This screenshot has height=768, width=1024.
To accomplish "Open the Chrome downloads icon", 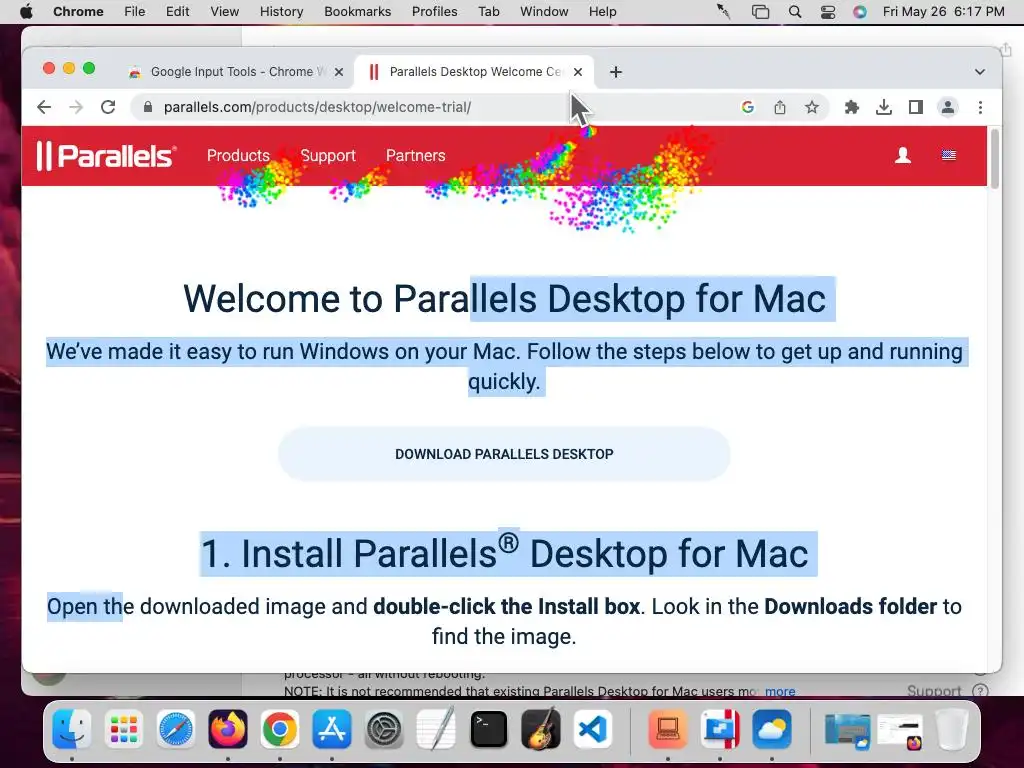I will pyautogui.click(x=884, y=107).
